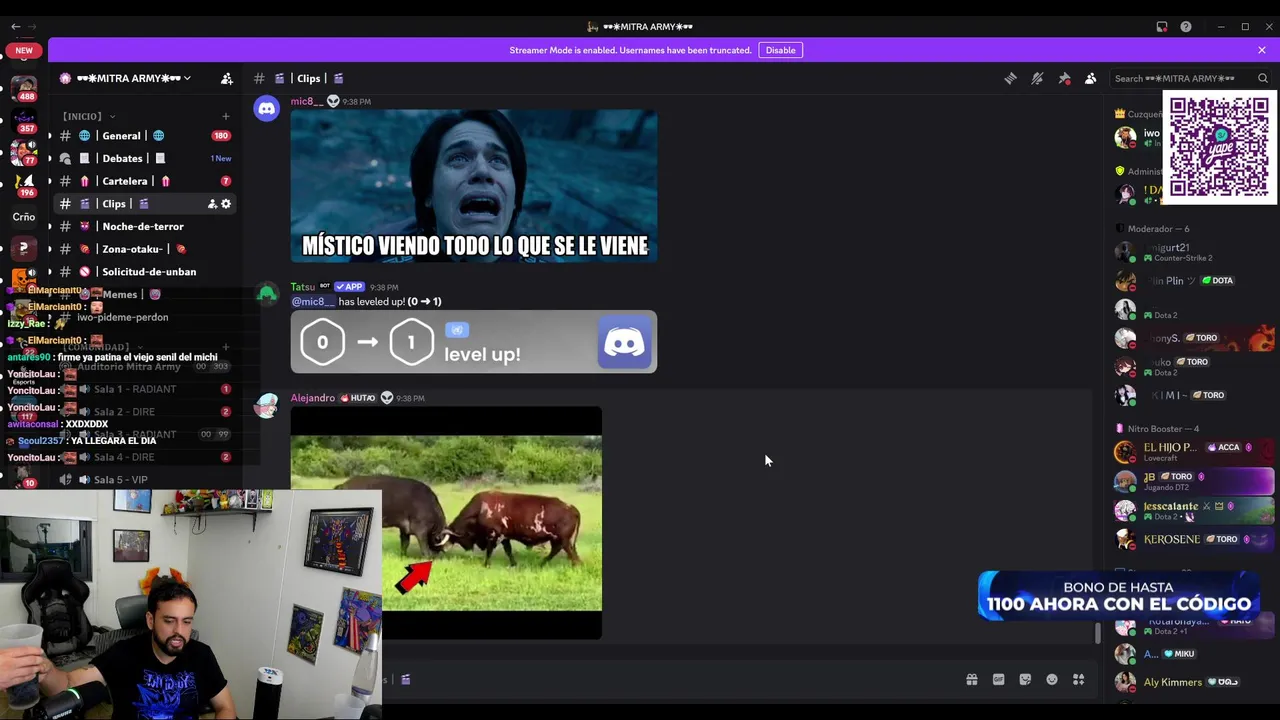1280x720 pixels.
Task: Click the Yape QR code overlay
Action: (x=1219, y=147)
